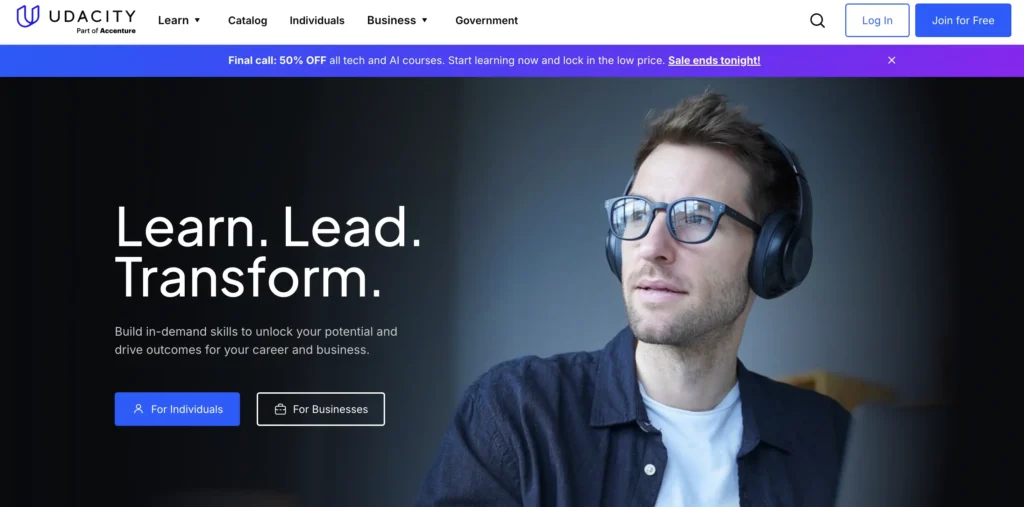Open search via magnifying glass icon
The height and width of the screenshot is (507, 1024).
pyautogui.click(x=817, y=20)
